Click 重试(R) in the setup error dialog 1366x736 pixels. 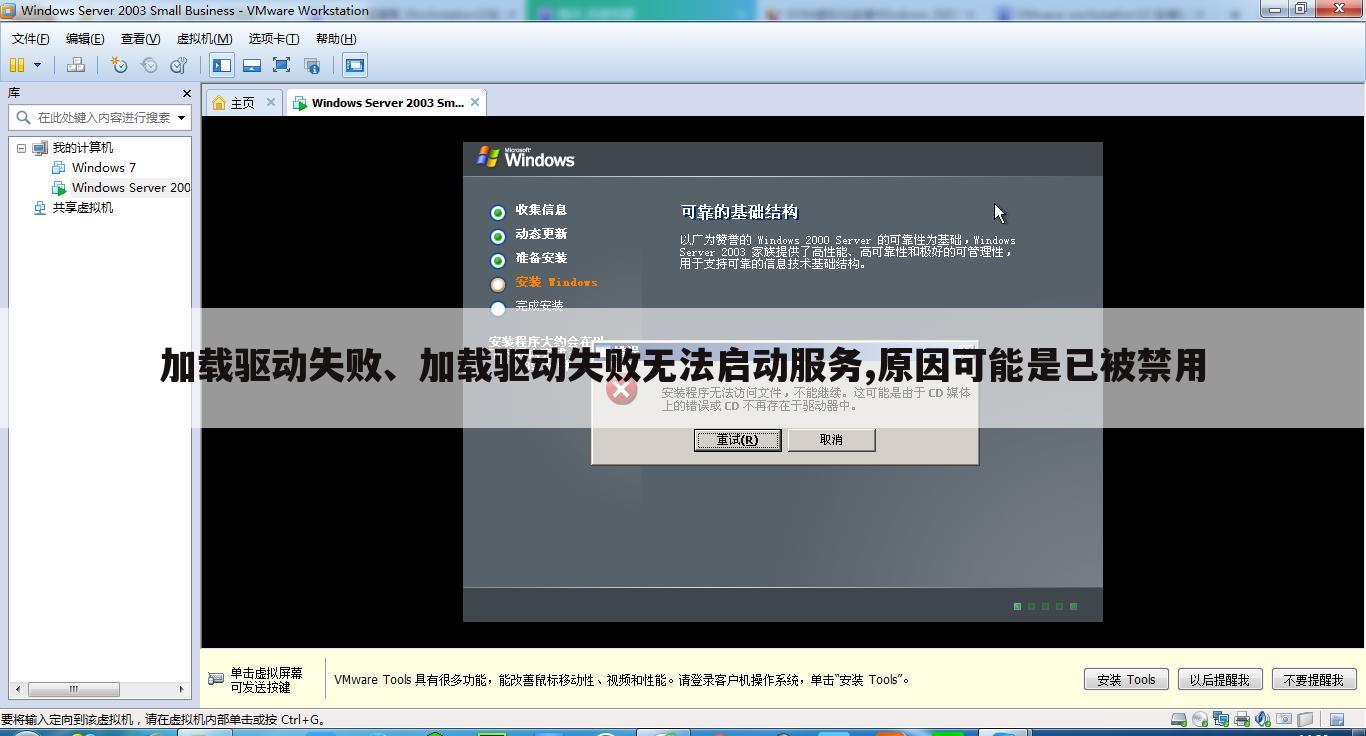(x=737, y=440)
